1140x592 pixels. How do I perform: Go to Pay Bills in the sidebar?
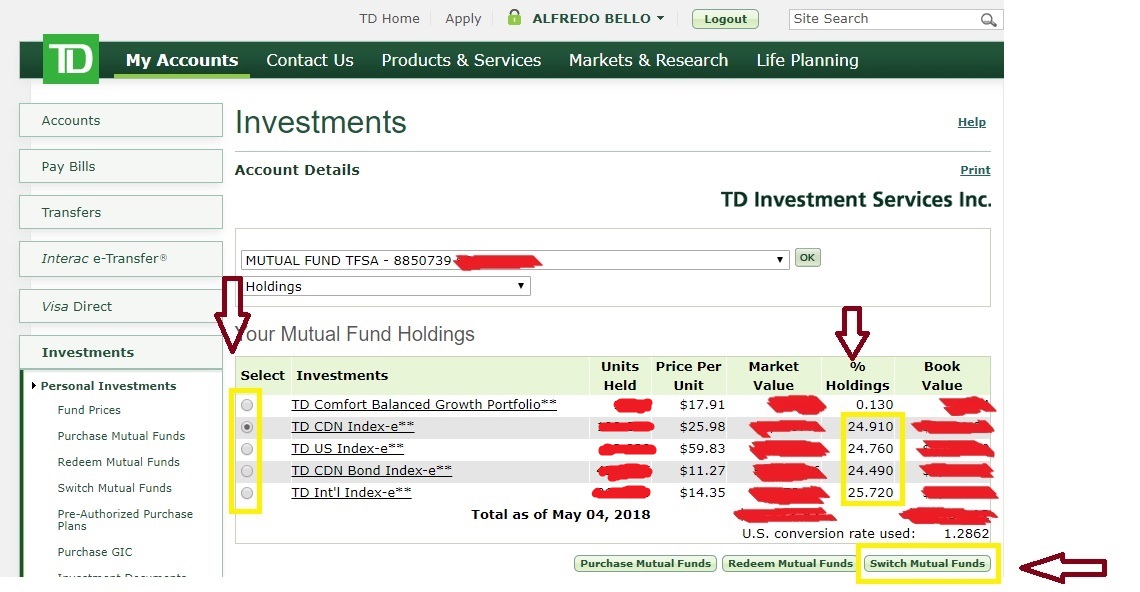click(121, 166)
